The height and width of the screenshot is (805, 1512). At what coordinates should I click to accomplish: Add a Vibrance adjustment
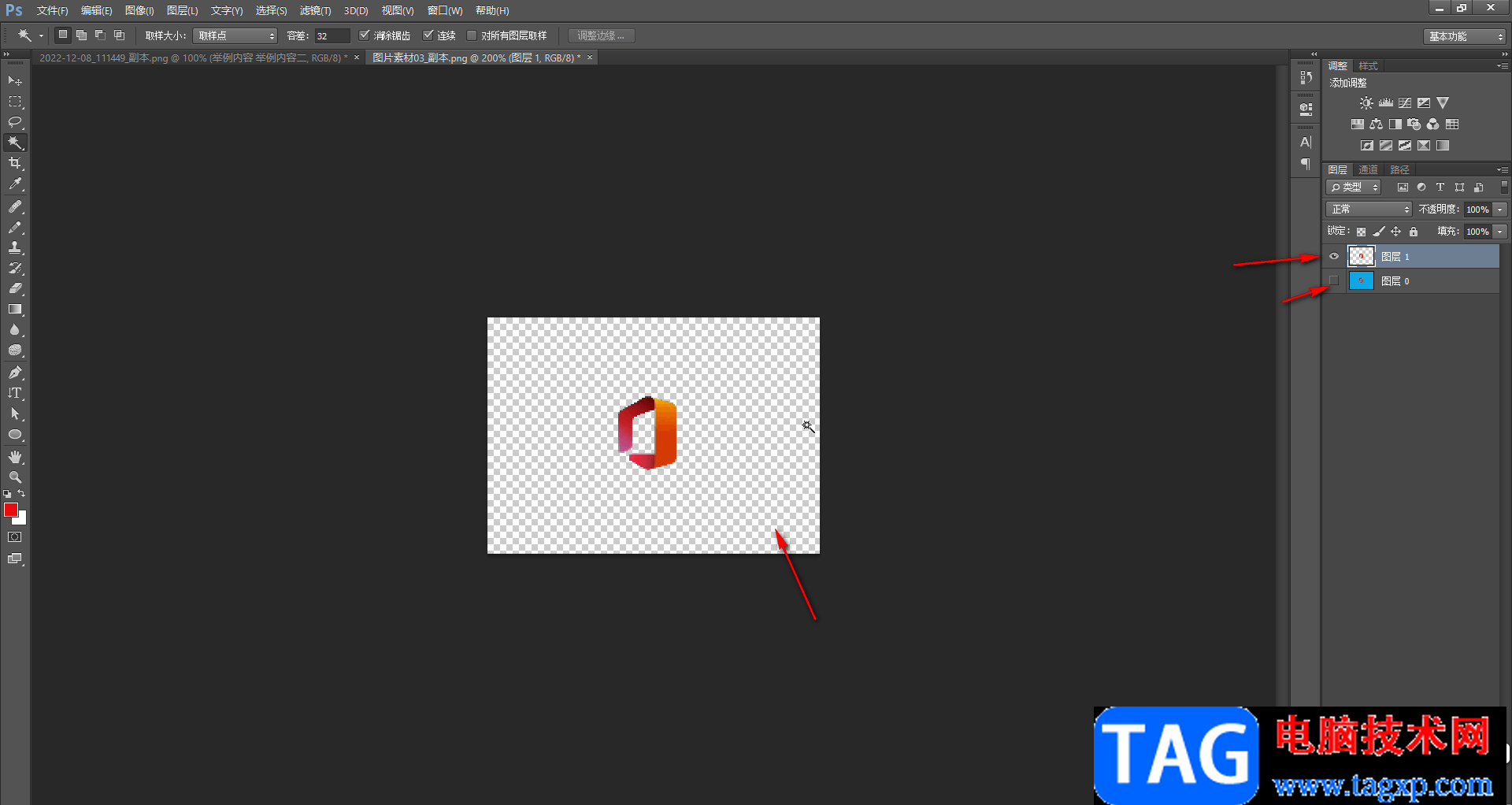(x=1443, y=103)
